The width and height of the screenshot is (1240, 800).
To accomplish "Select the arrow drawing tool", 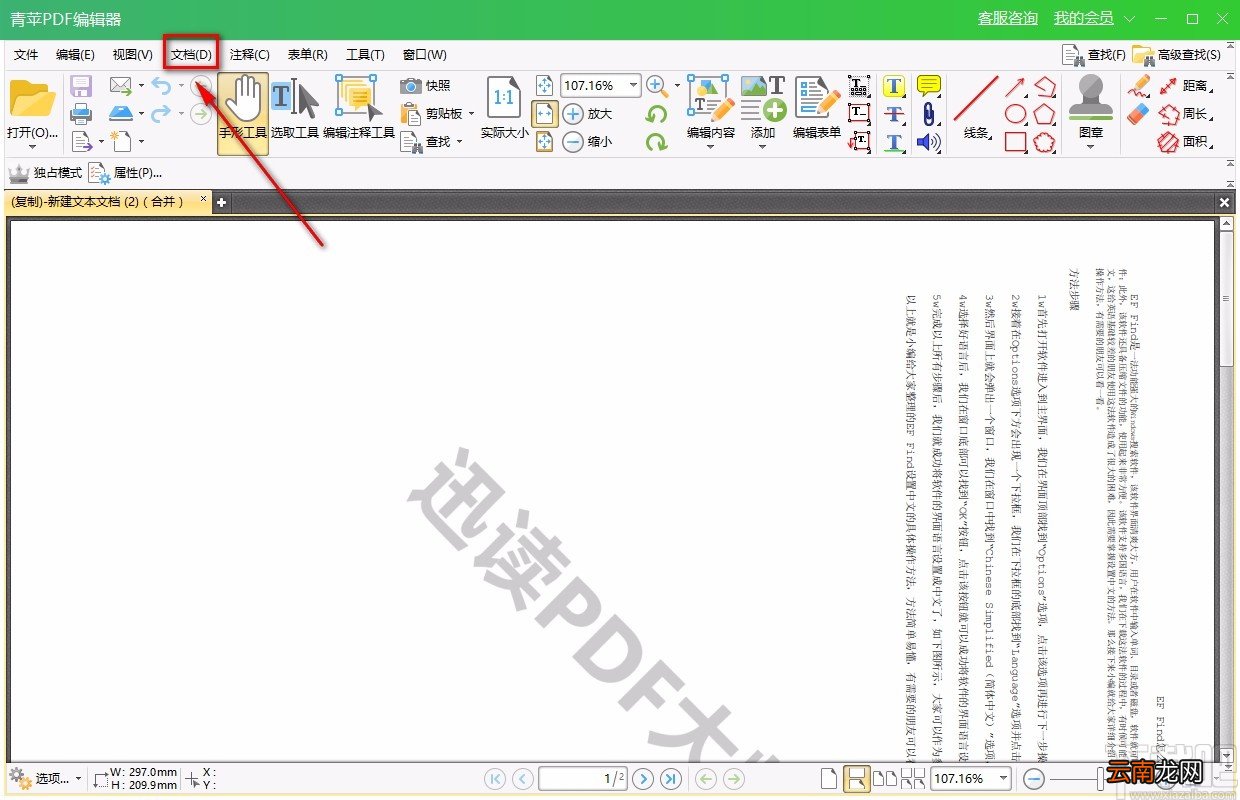I will [1015, 86].
